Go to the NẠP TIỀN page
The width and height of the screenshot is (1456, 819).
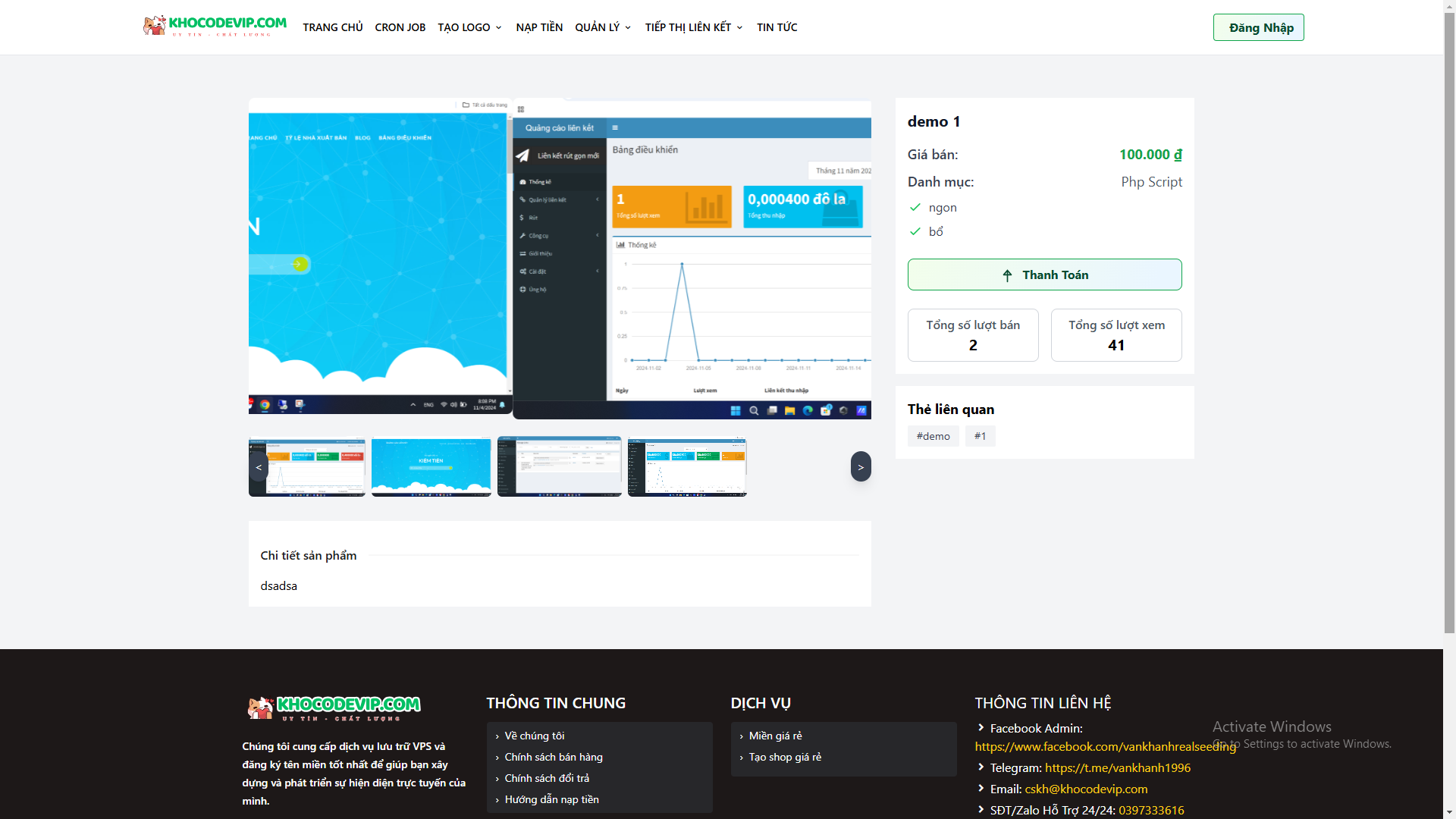click(539, 27)
